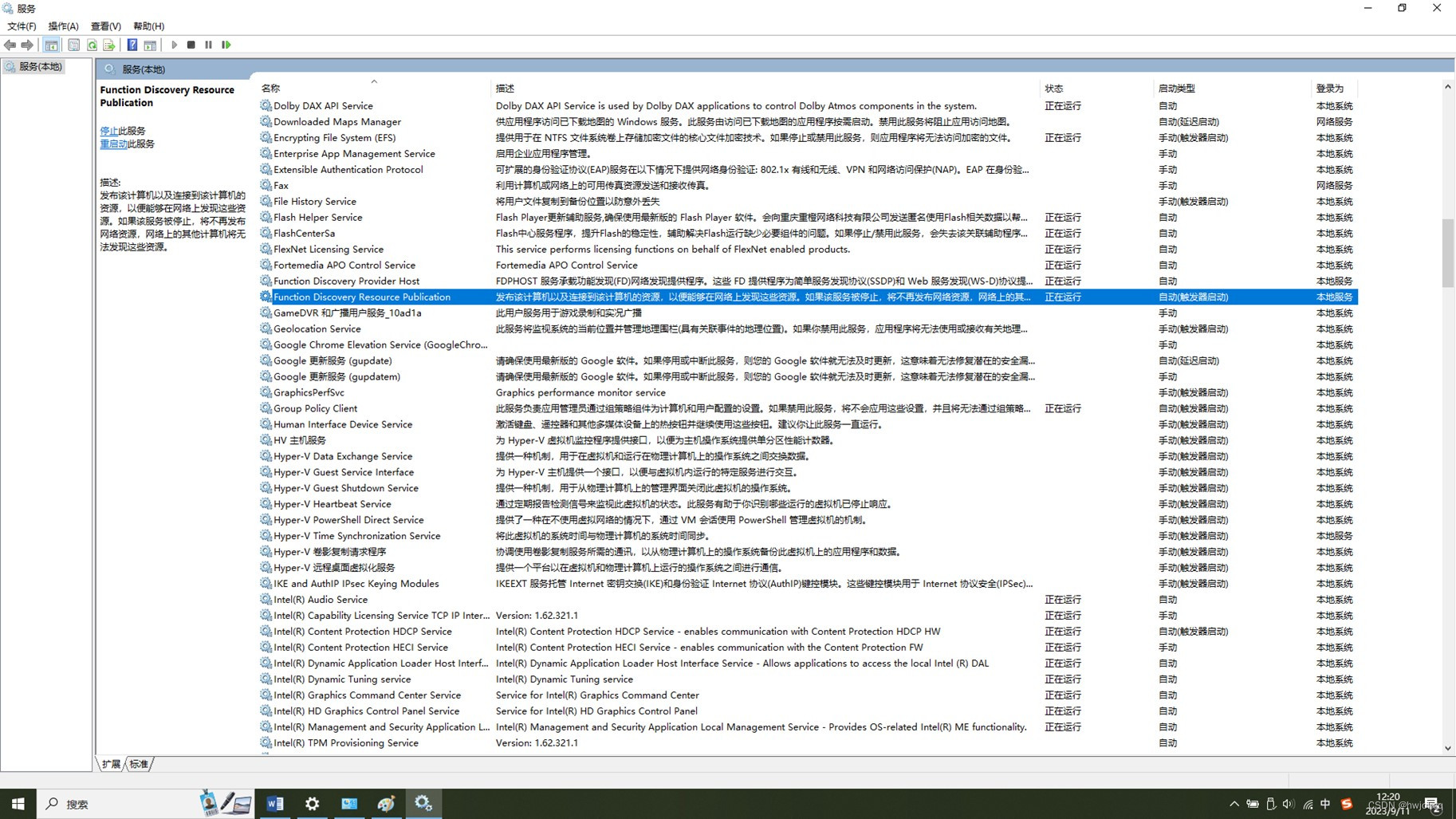Toggle the console tree pane button
Image resolution: width=1456 pixels, height=819 pixels.
pyautogui.click(x=51, y=45)
